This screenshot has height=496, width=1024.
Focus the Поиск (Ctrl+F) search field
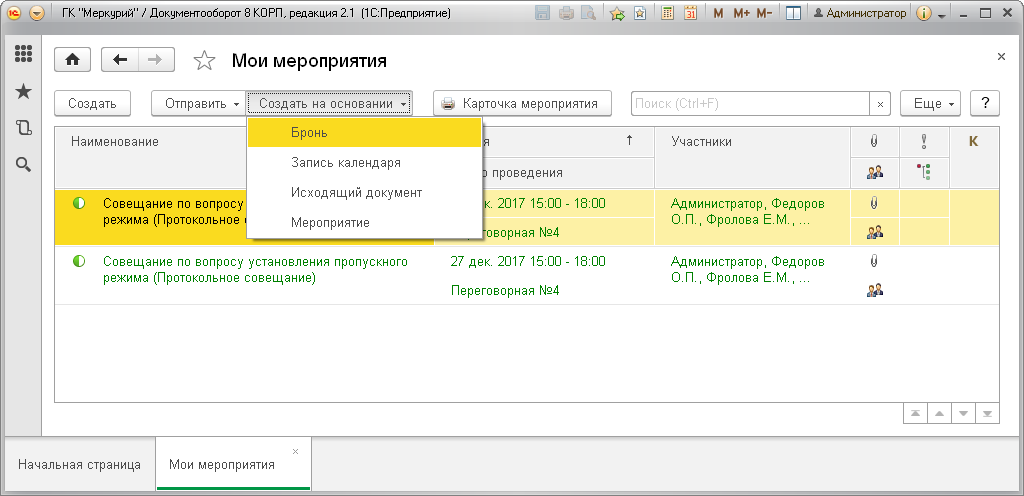(750, 103)
